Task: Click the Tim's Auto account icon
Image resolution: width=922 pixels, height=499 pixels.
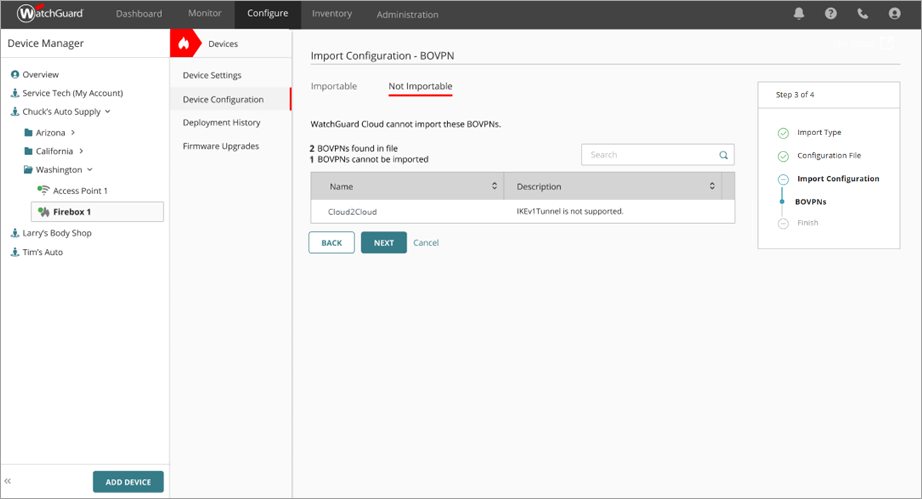Action: tap(15, 252)
